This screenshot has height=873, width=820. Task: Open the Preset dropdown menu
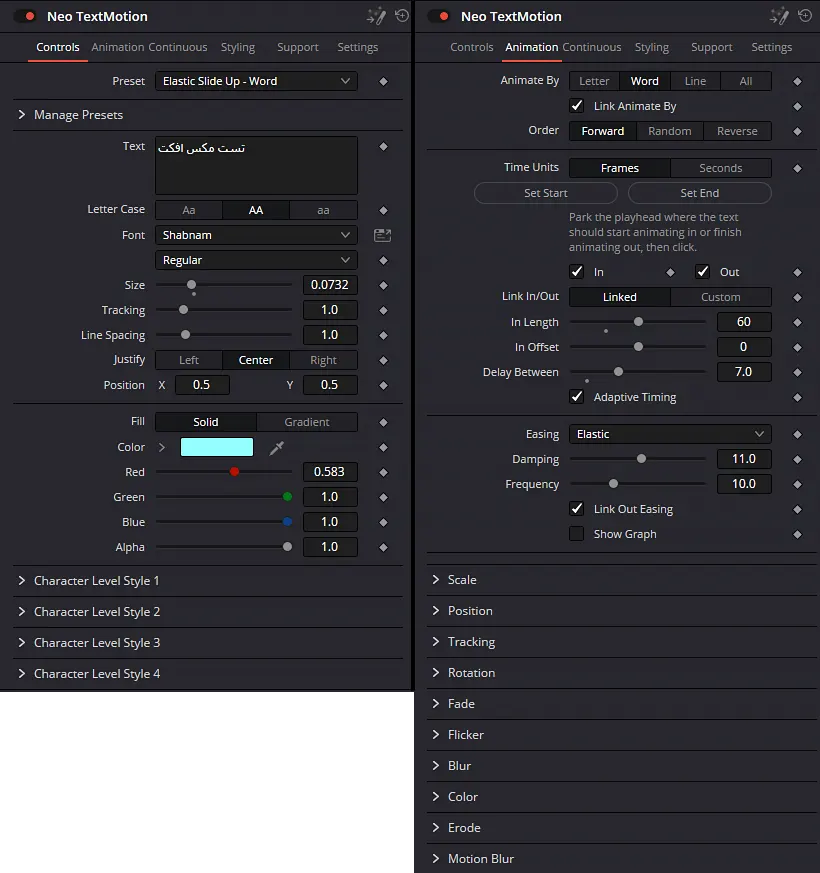click(x=256, y=81)
